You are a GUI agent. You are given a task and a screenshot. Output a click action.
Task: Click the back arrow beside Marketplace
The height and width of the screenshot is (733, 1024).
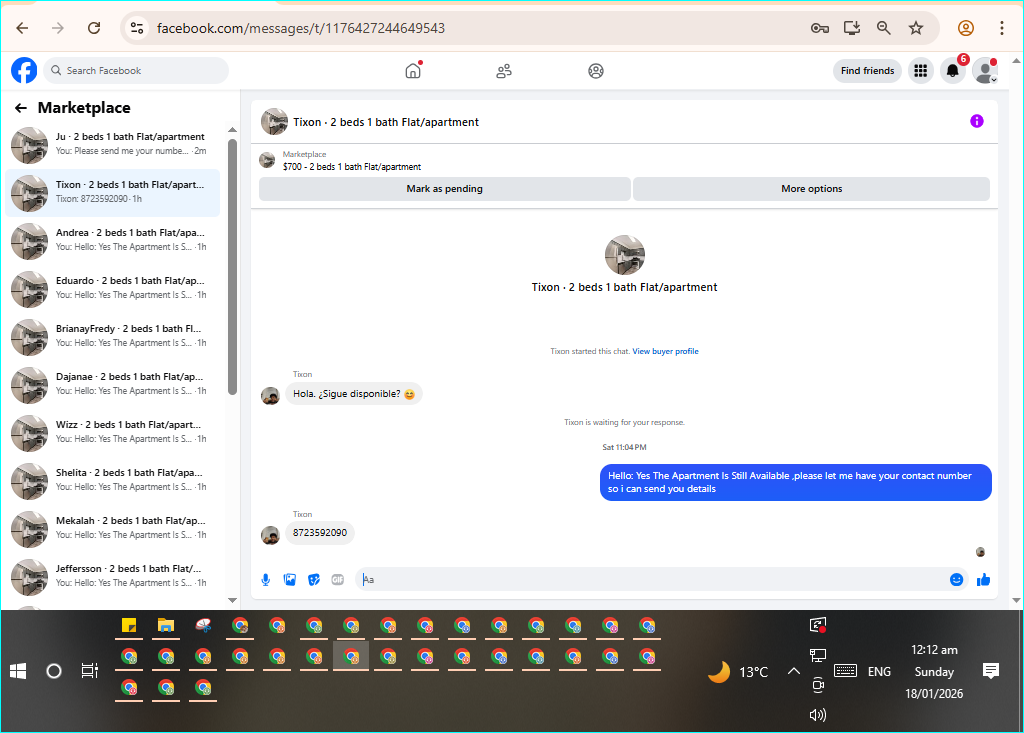[x=21, y=108]
